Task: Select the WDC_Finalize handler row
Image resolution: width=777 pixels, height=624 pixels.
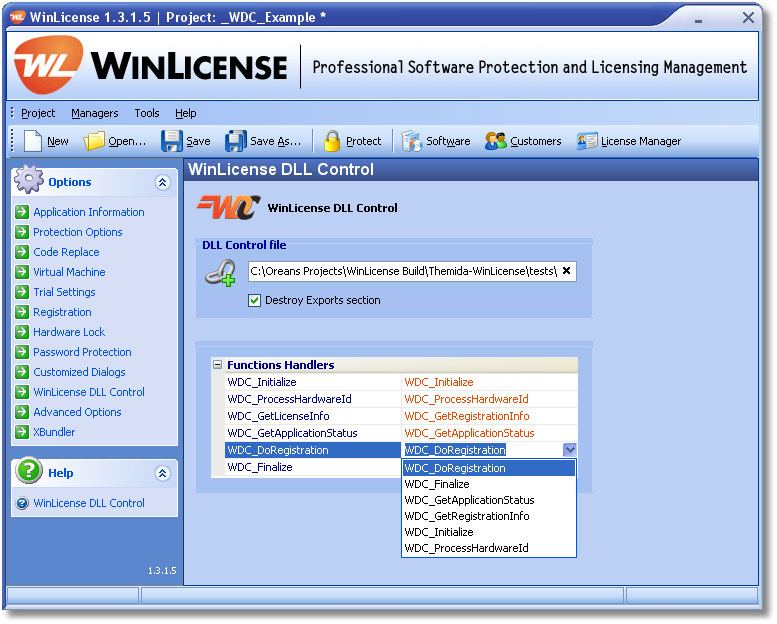Action: click(313, 467)
